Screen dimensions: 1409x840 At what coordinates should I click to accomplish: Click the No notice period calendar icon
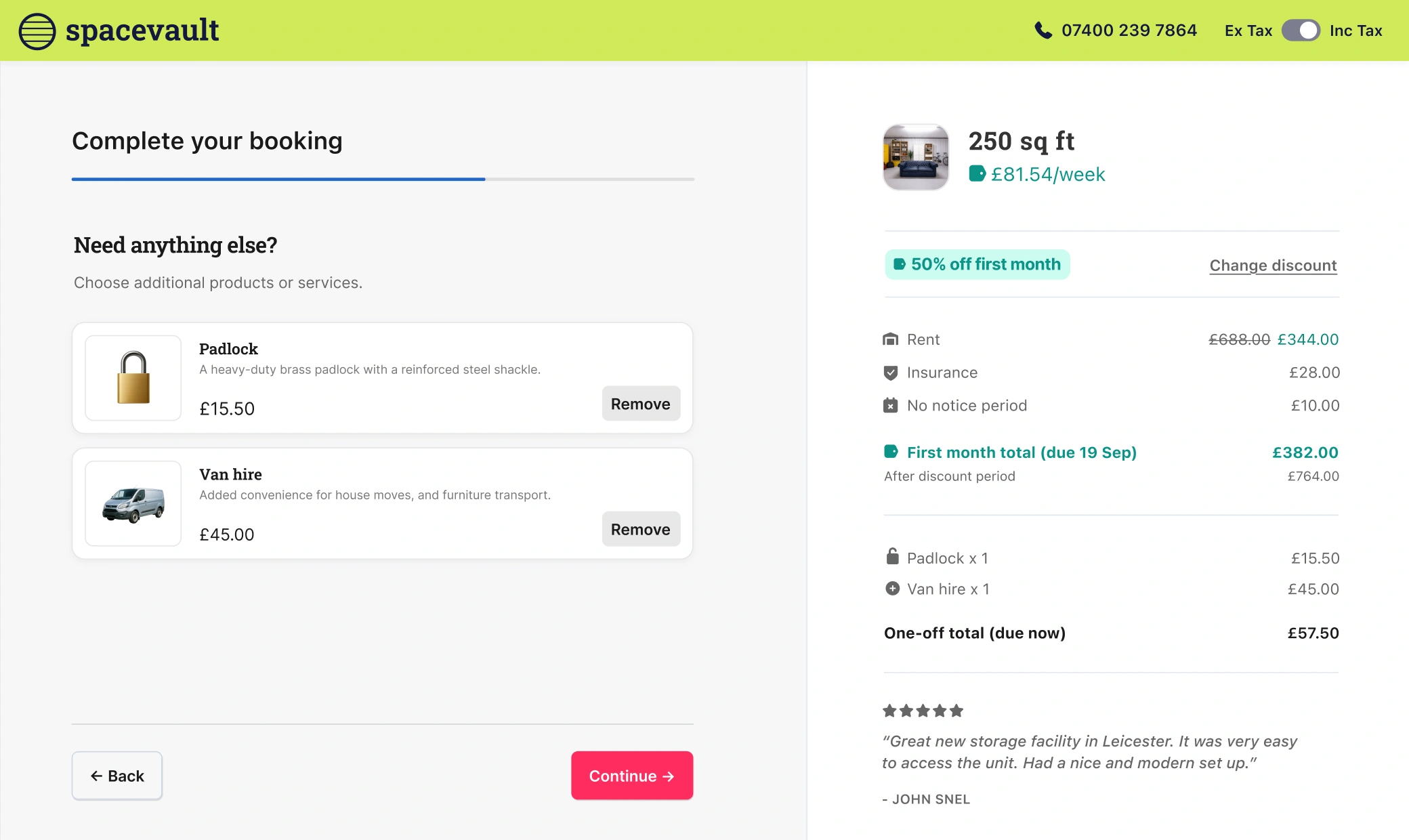[891, 405]
